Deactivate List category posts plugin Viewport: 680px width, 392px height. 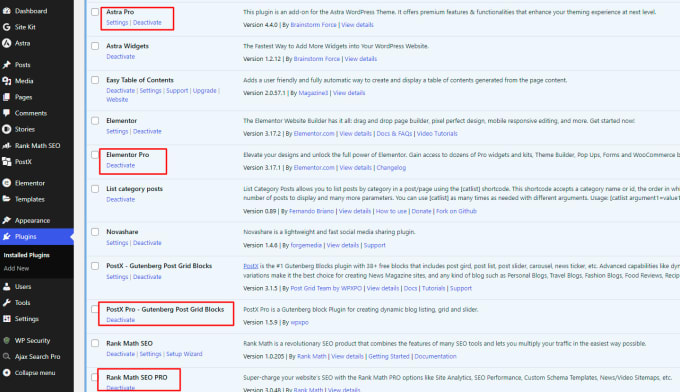tap(121, 199)
